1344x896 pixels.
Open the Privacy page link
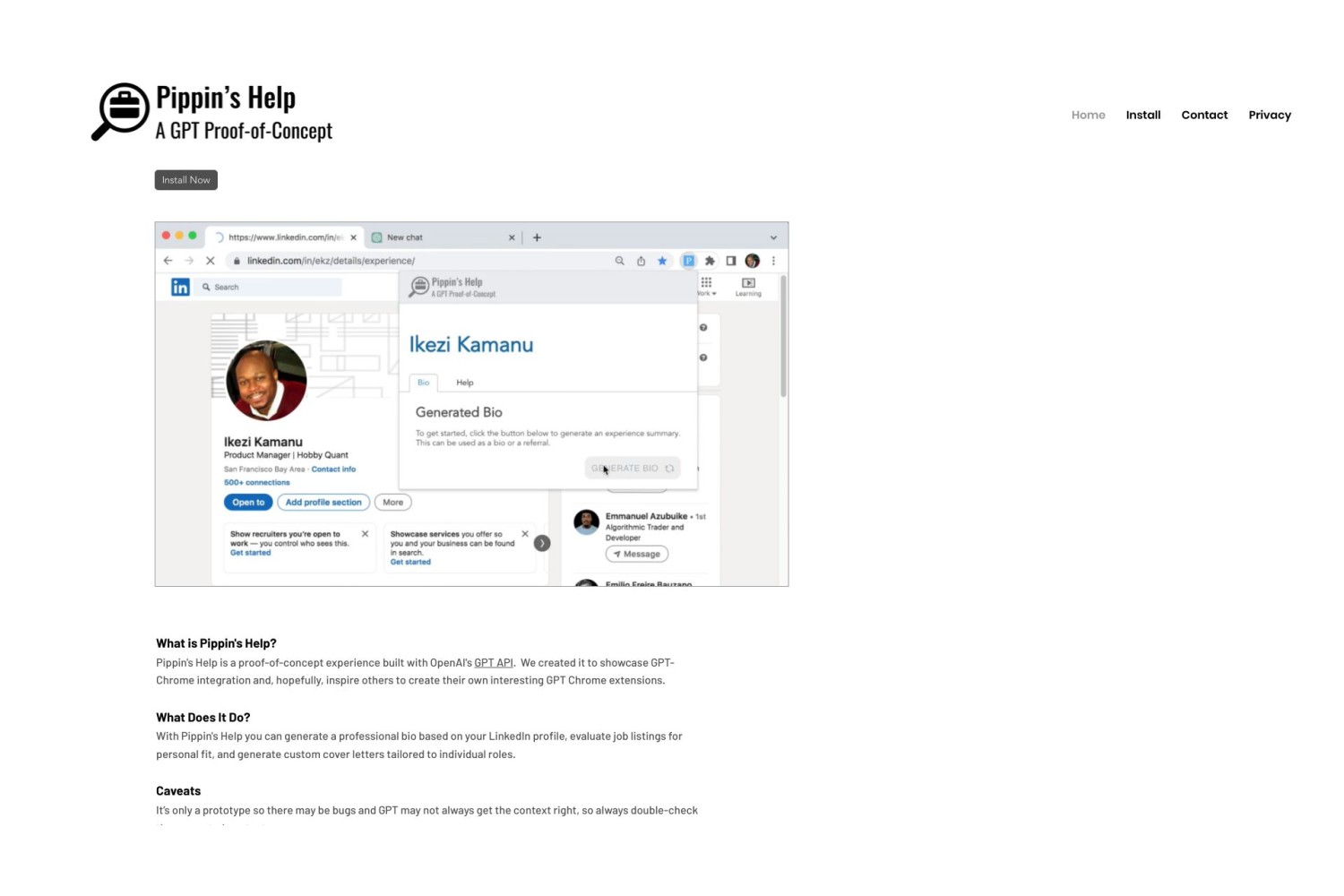pos(1269,115)
